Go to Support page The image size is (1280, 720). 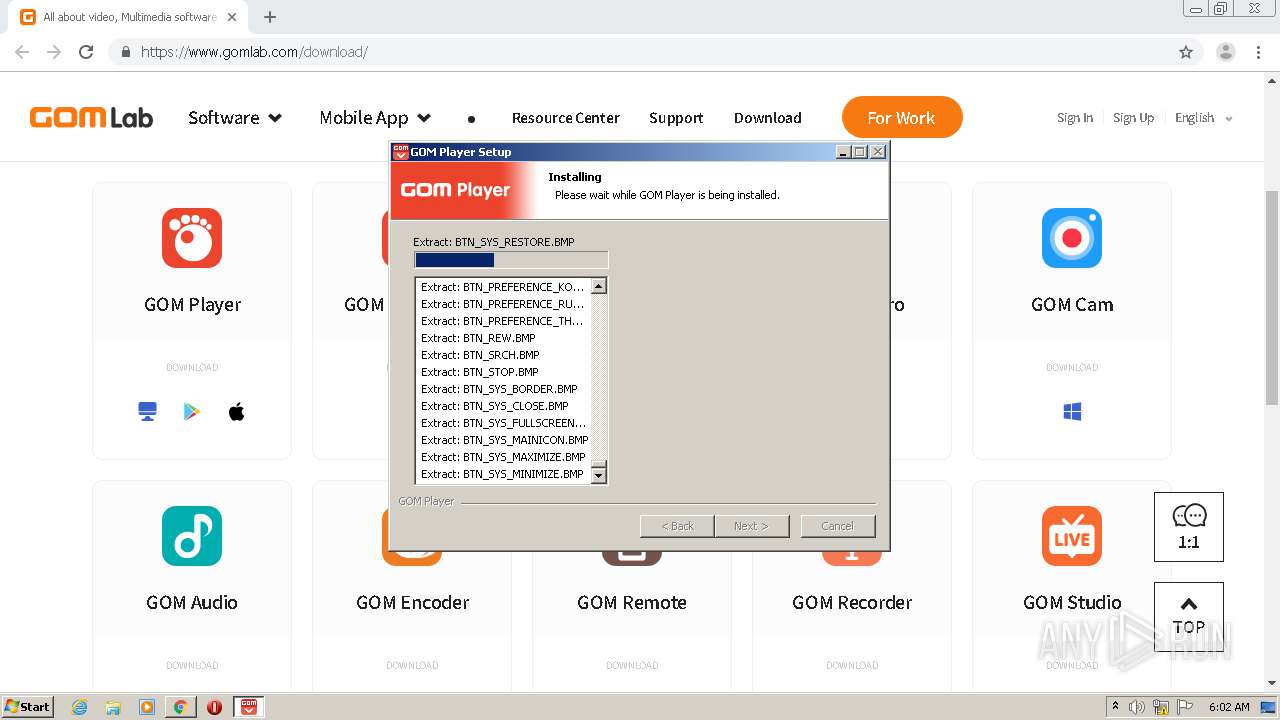tap(676, 118)
